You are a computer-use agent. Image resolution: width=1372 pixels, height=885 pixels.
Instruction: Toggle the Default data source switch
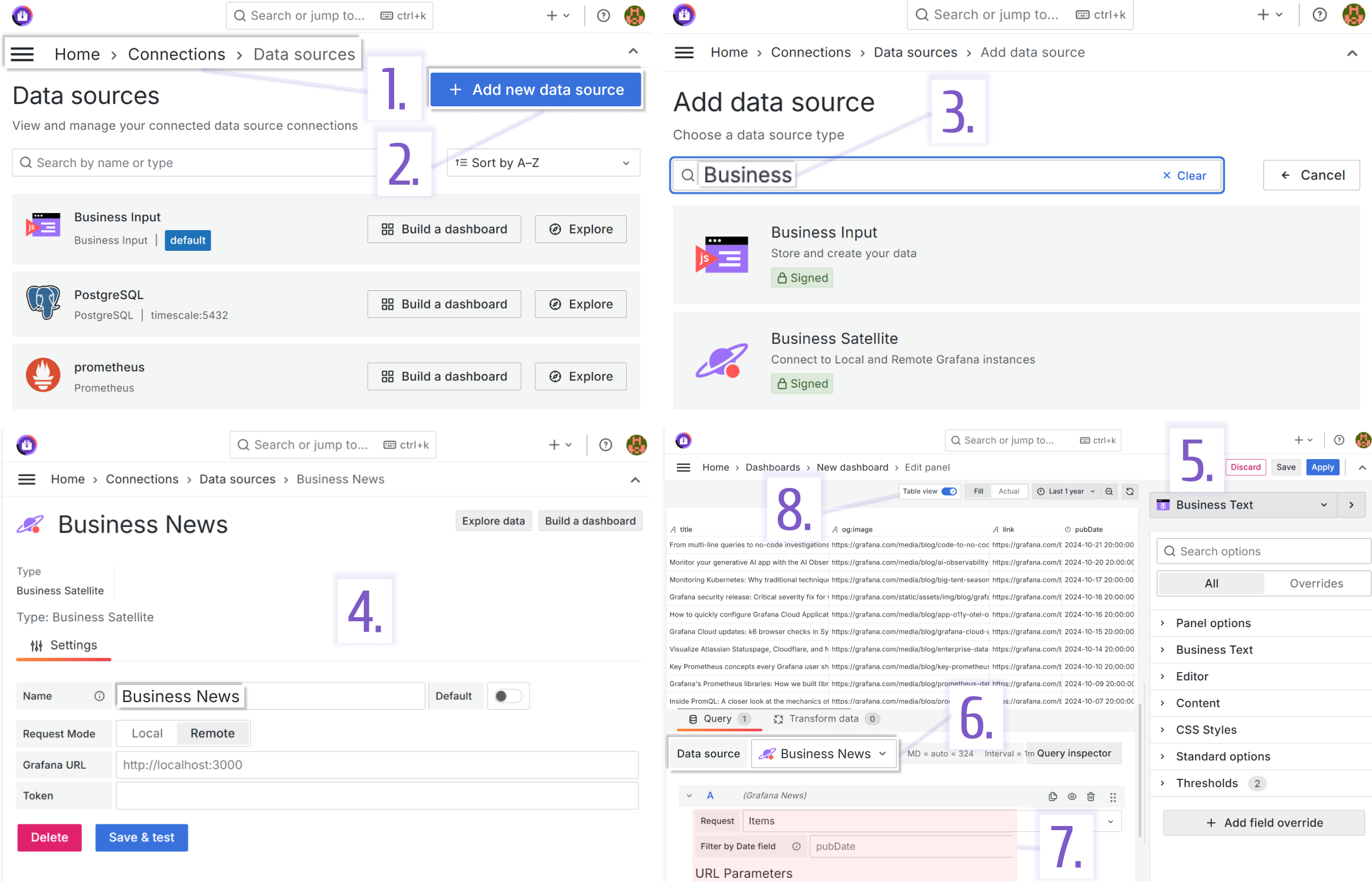508,696
